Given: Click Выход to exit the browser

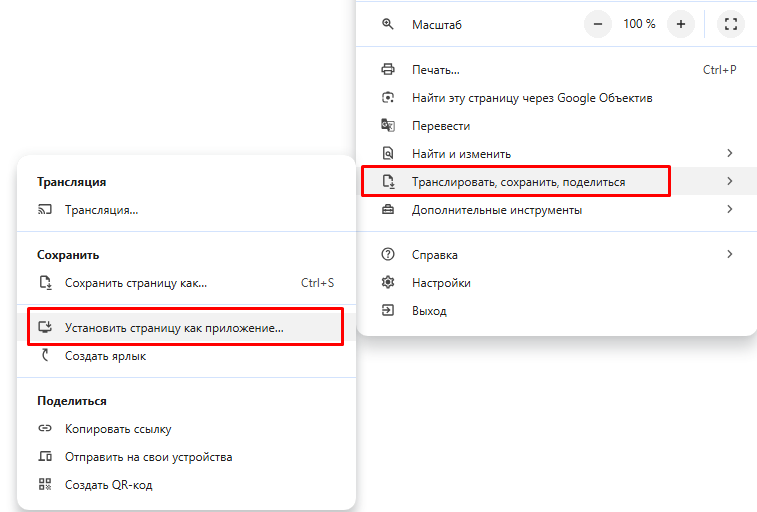Looking at the screenshot, I should (x=429, y=311).
